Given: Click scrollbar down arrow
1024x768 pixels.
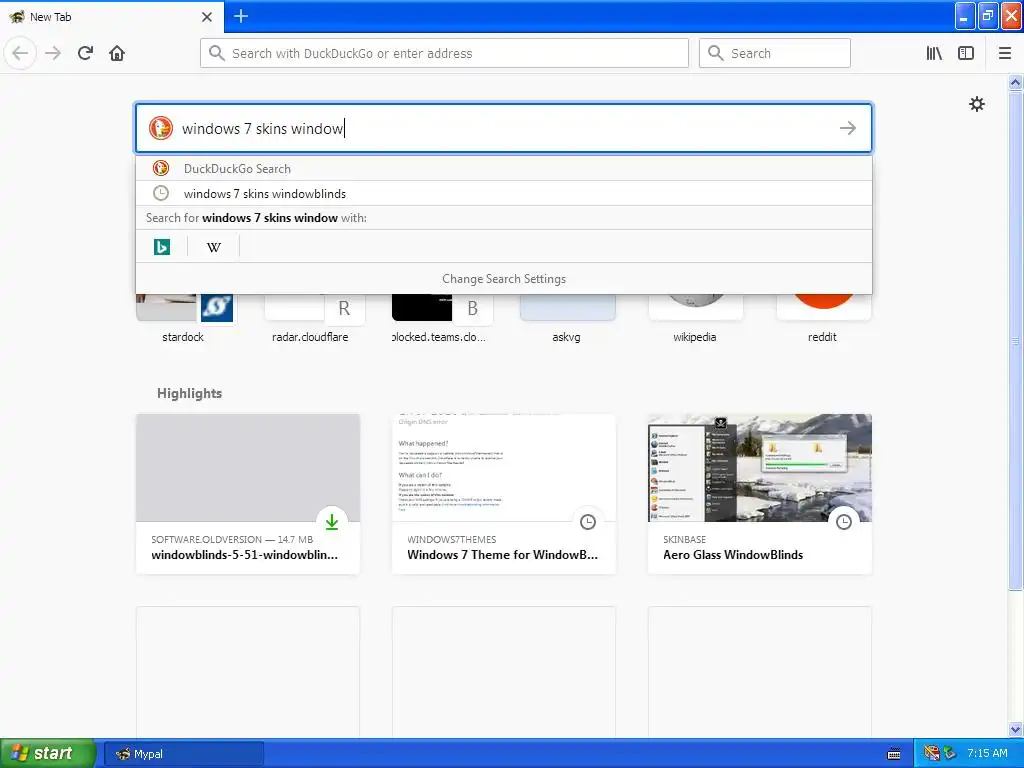Looking at the screenshot, I should click(1015, 729).
